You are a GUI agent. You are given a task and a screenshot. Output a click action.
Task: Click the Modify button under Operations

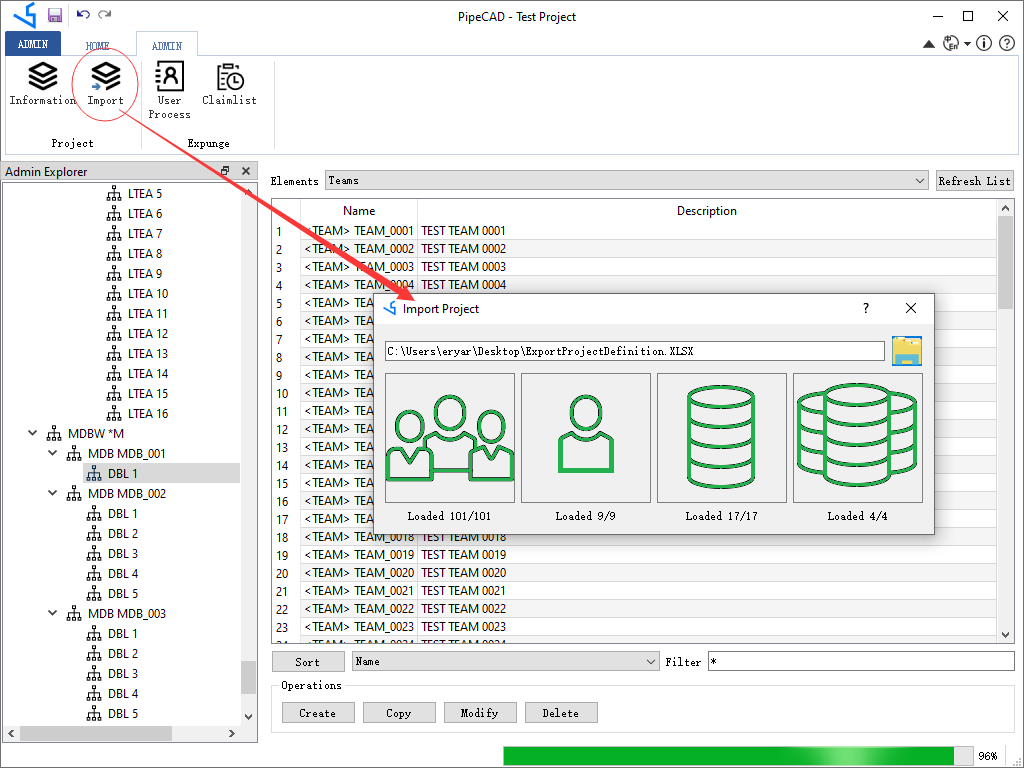480,712
